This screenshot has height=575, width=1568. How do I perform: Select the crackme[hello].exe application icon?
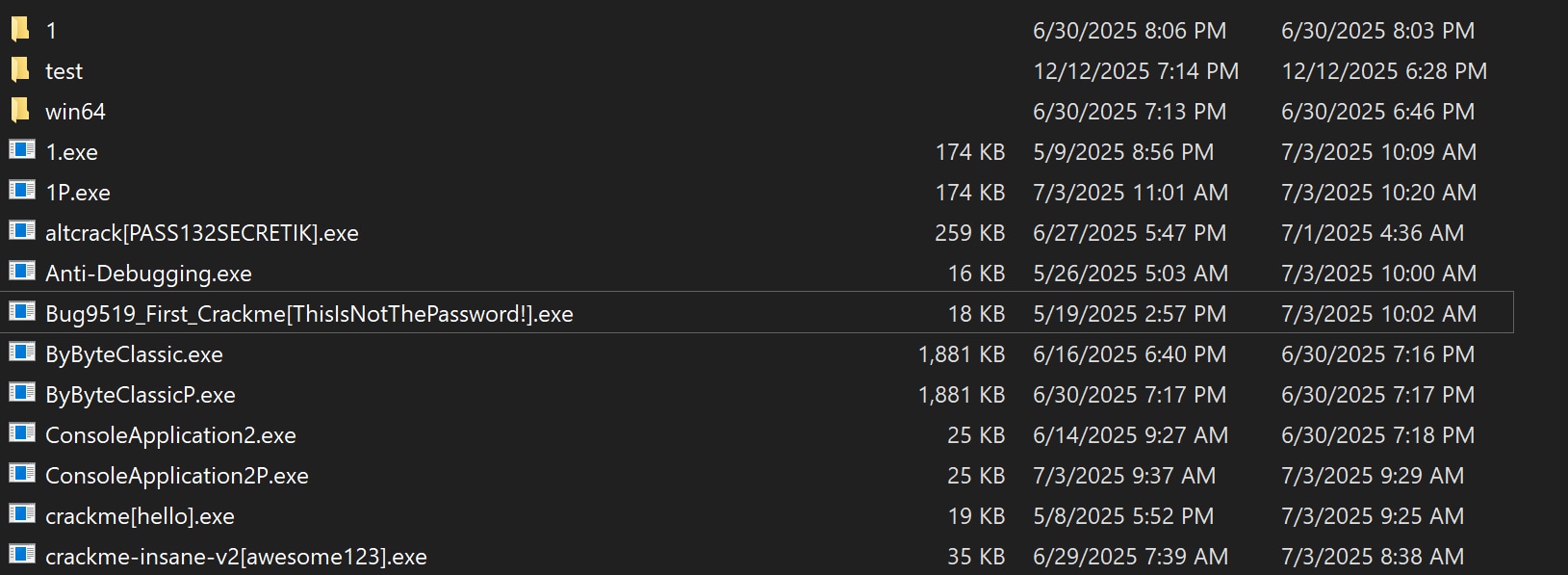tap(22, 514)
